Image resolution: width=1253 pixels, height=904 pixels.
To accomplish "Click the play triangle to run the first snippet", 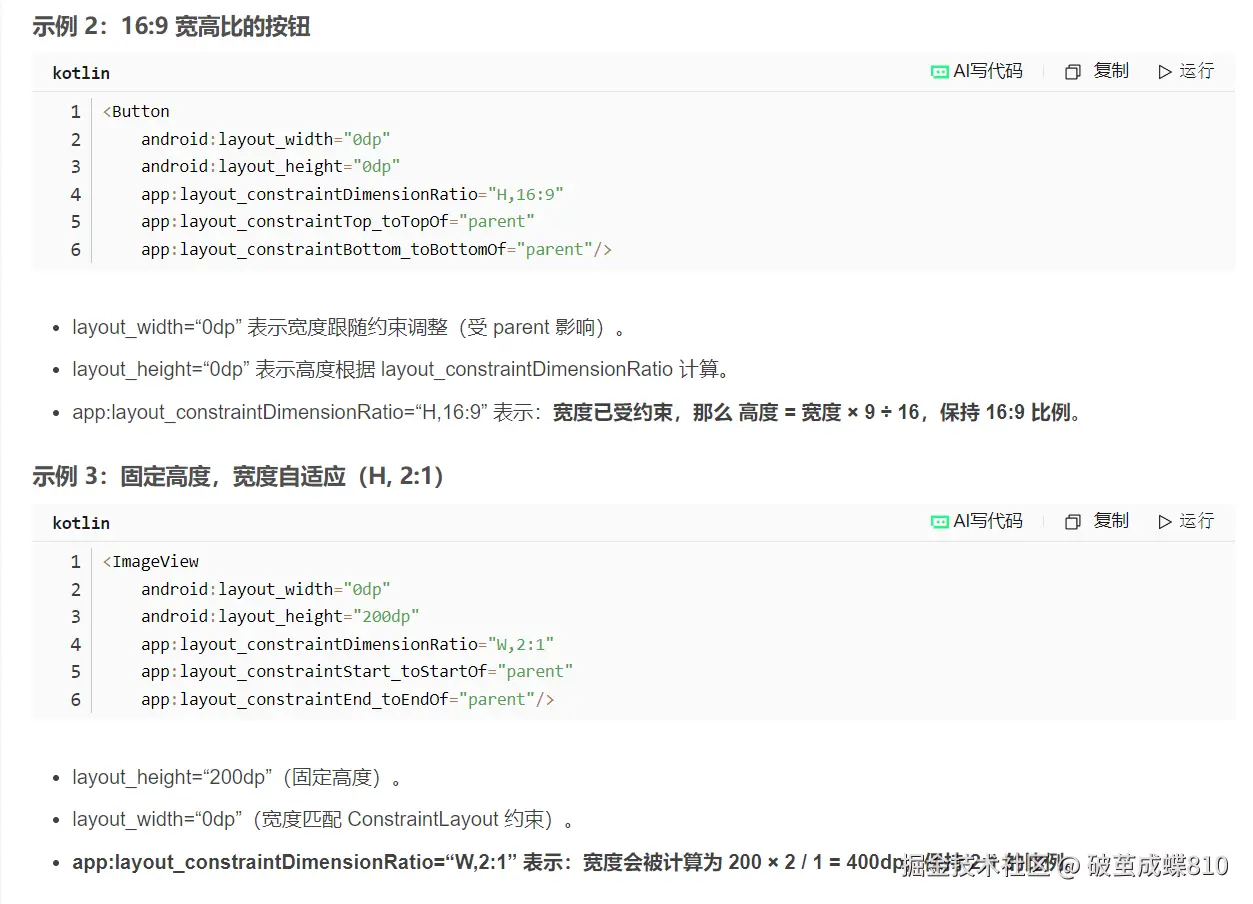I will coord(1164,71).
